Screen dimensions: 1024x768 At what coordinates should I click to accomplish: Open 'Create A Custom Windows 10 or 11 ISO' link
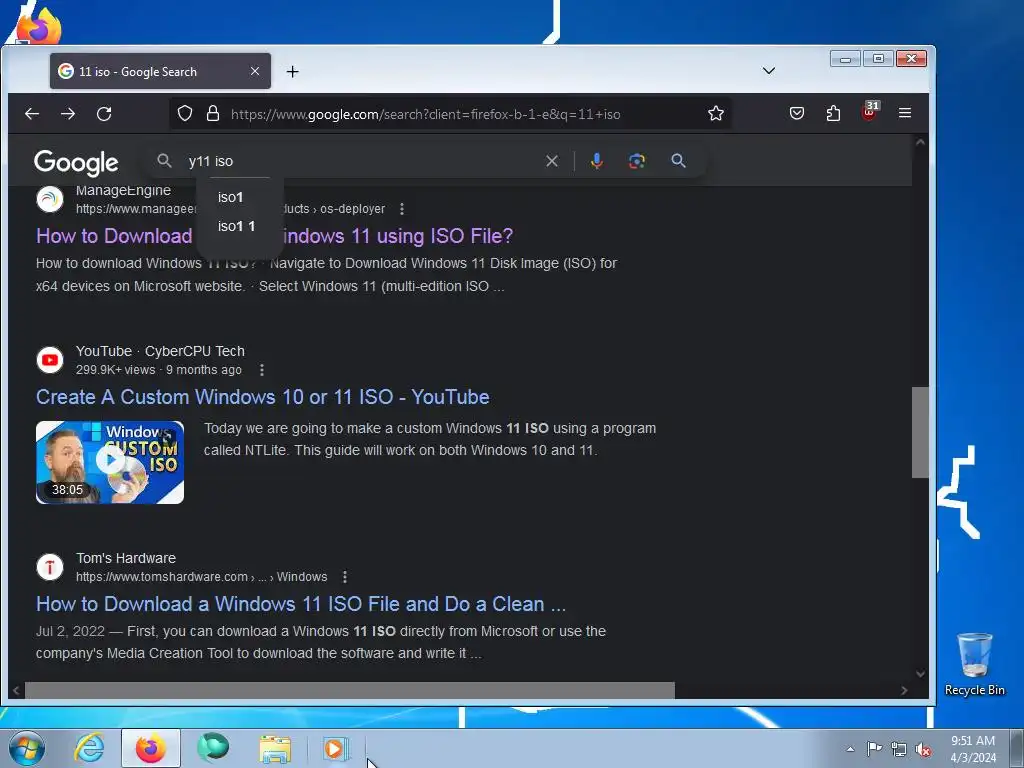(x=263, y=397)
